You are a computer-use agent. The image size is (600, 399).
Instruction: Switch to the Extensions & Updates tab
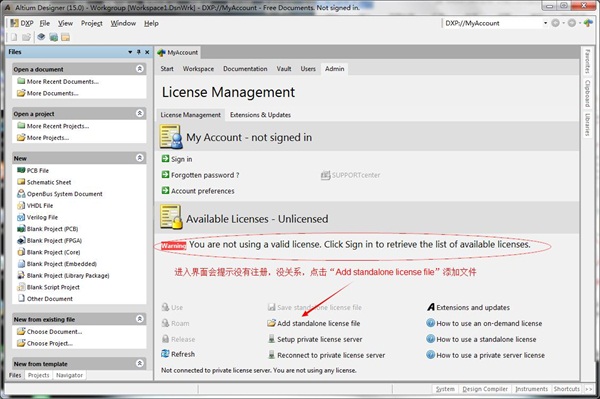(260, 115)
